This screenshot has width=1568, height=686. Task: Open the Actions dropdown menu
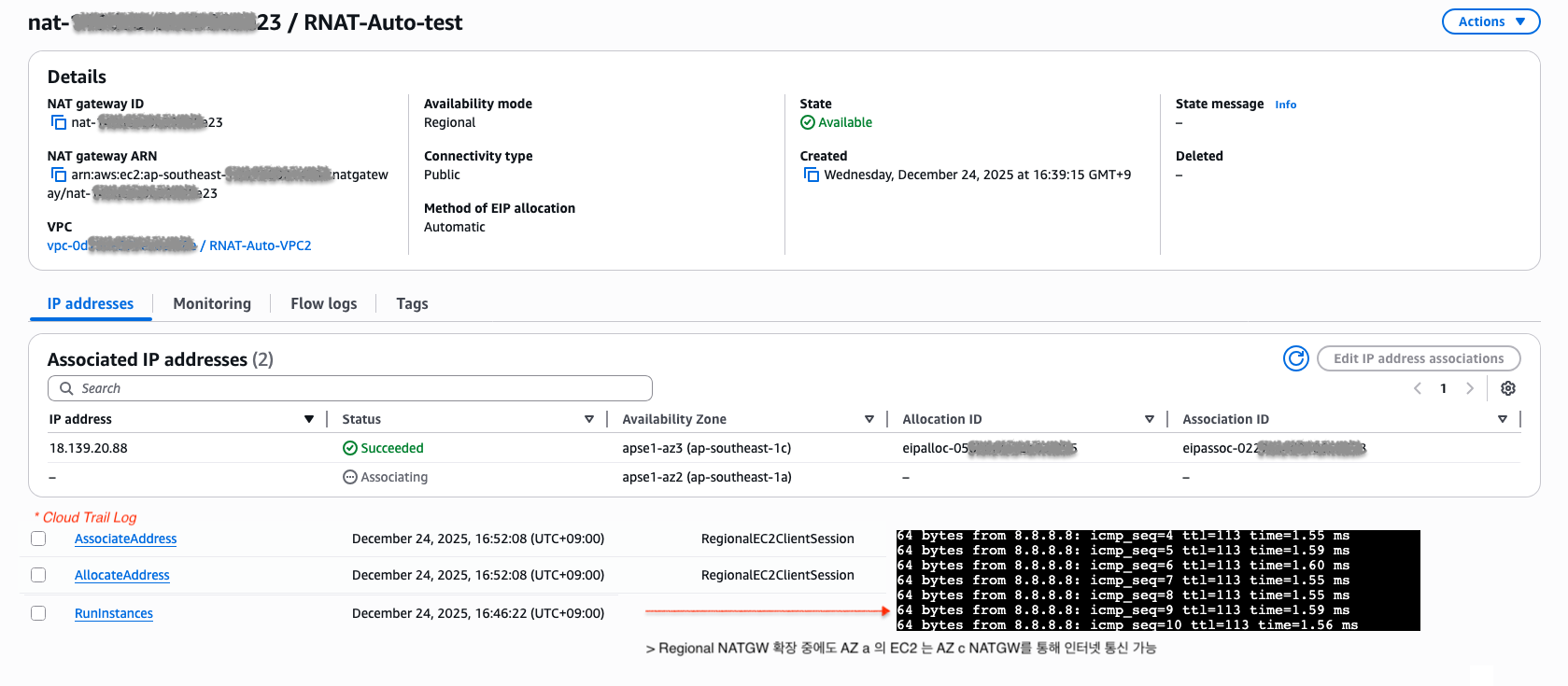coord(1490,21)
